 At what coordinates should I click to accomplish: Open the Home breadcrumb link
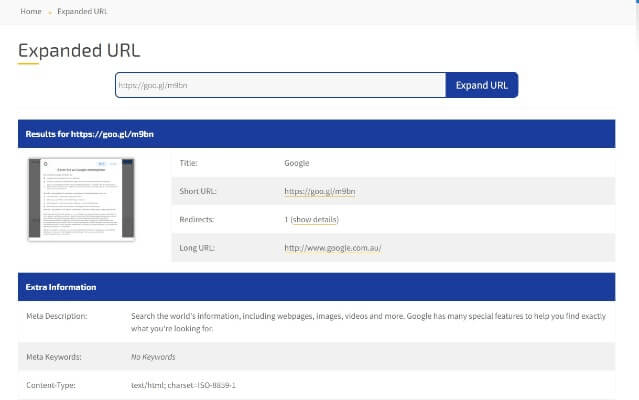point(31,11)
